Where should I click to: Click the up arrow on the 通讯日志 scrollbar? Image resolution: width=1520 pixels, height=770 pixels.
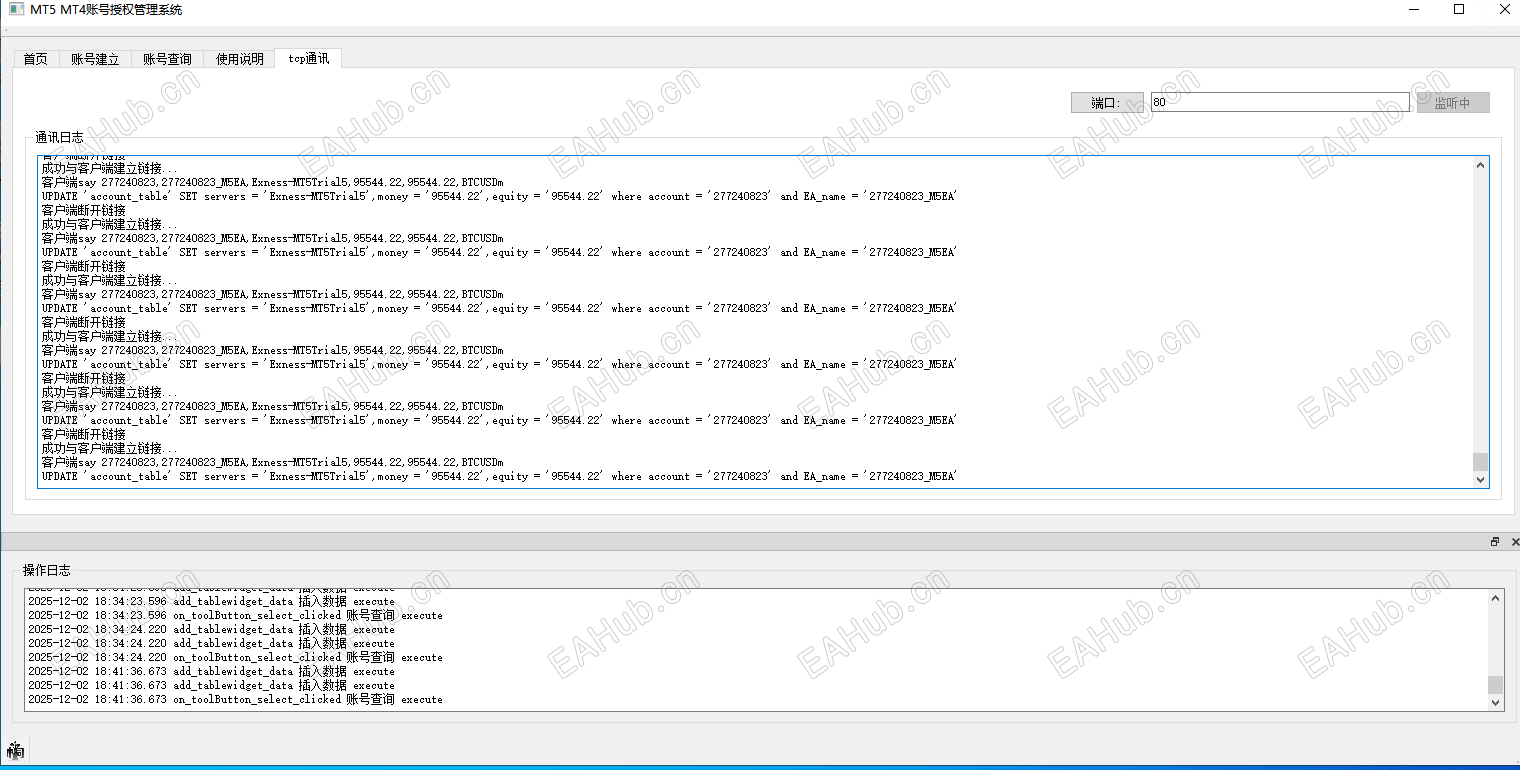[x=1481, y=165]
